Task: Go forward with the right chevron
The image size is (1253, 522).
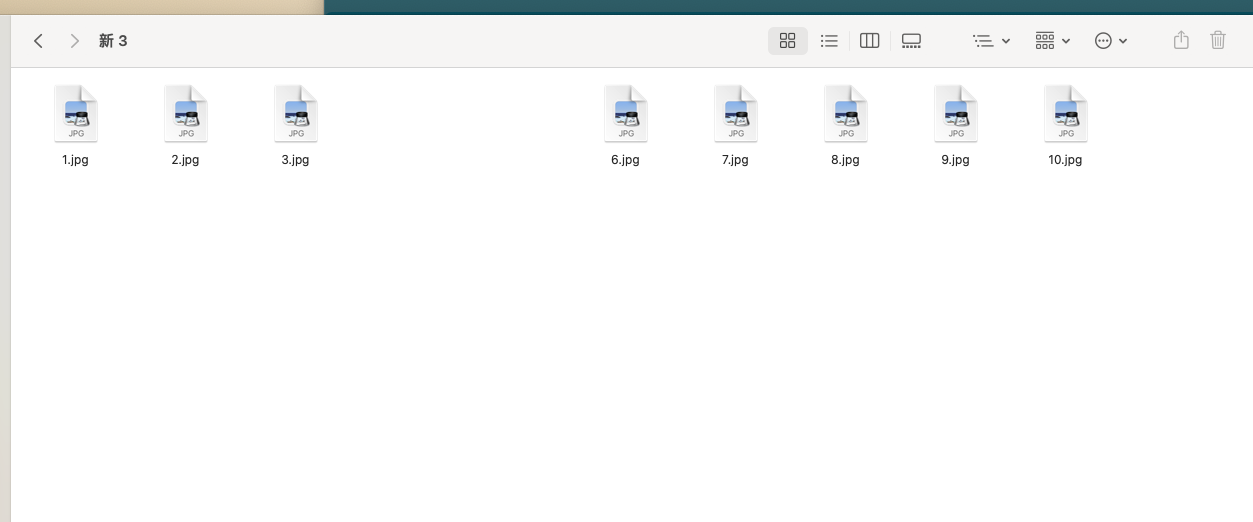Action: 75,41
